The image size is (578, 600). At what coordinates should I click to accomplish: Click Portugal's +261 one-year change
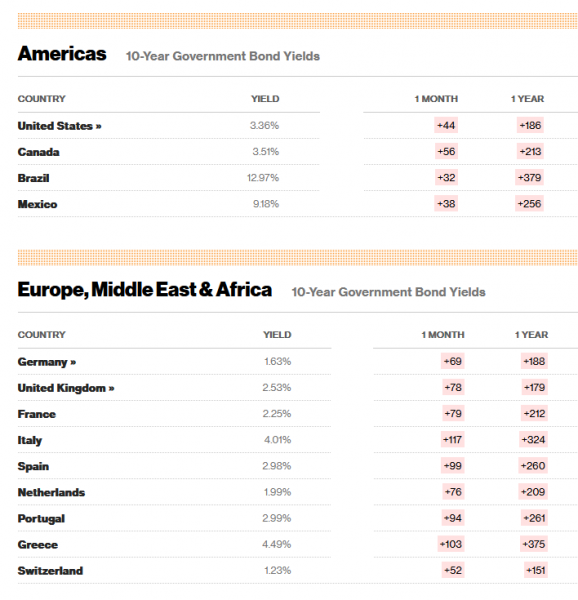pyautogui.click(x=534, y=518)
